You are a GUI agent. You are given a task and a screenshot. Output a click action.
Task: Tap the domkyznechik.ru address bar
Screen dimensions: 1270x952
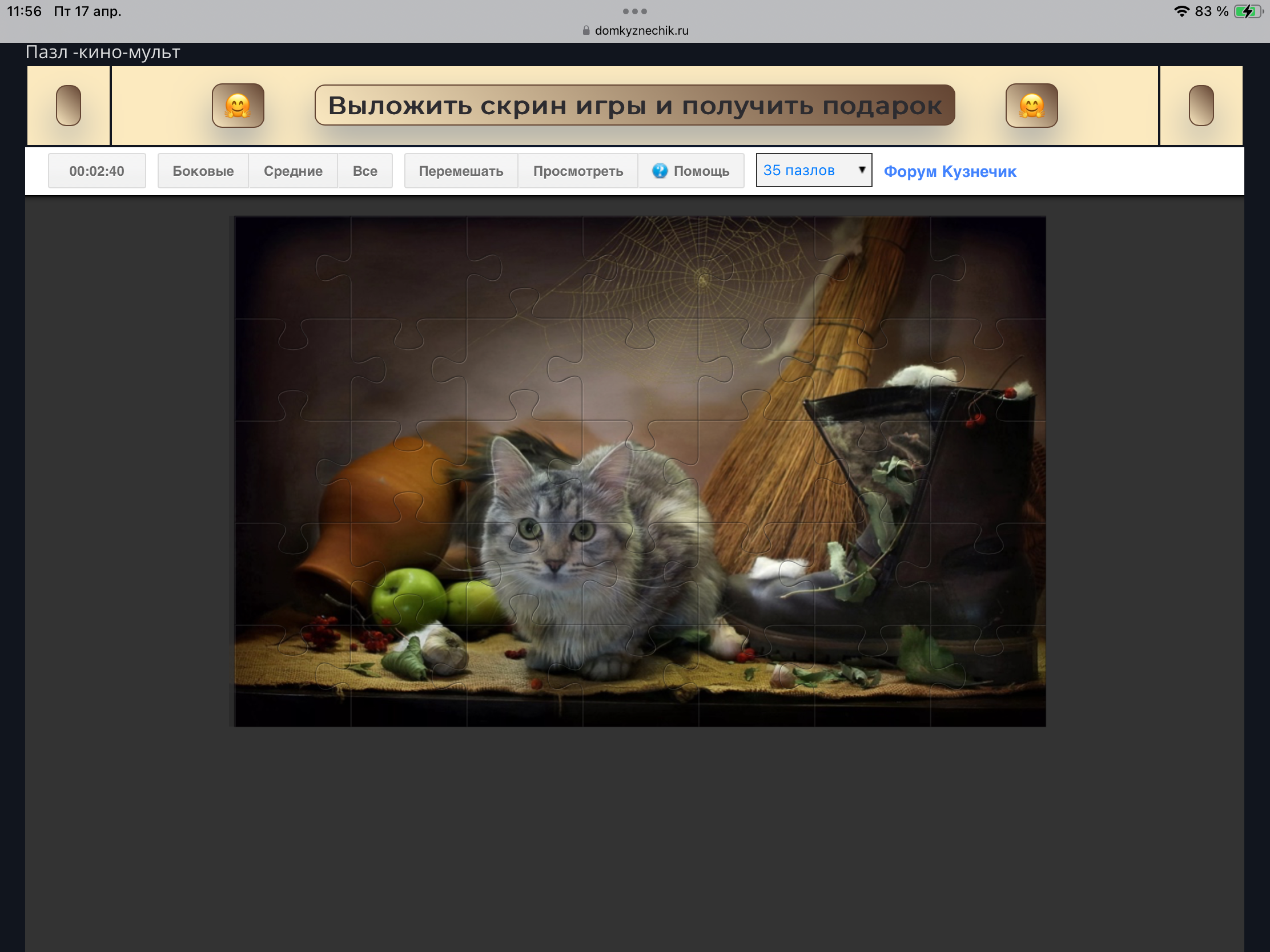tap(641, 30)
